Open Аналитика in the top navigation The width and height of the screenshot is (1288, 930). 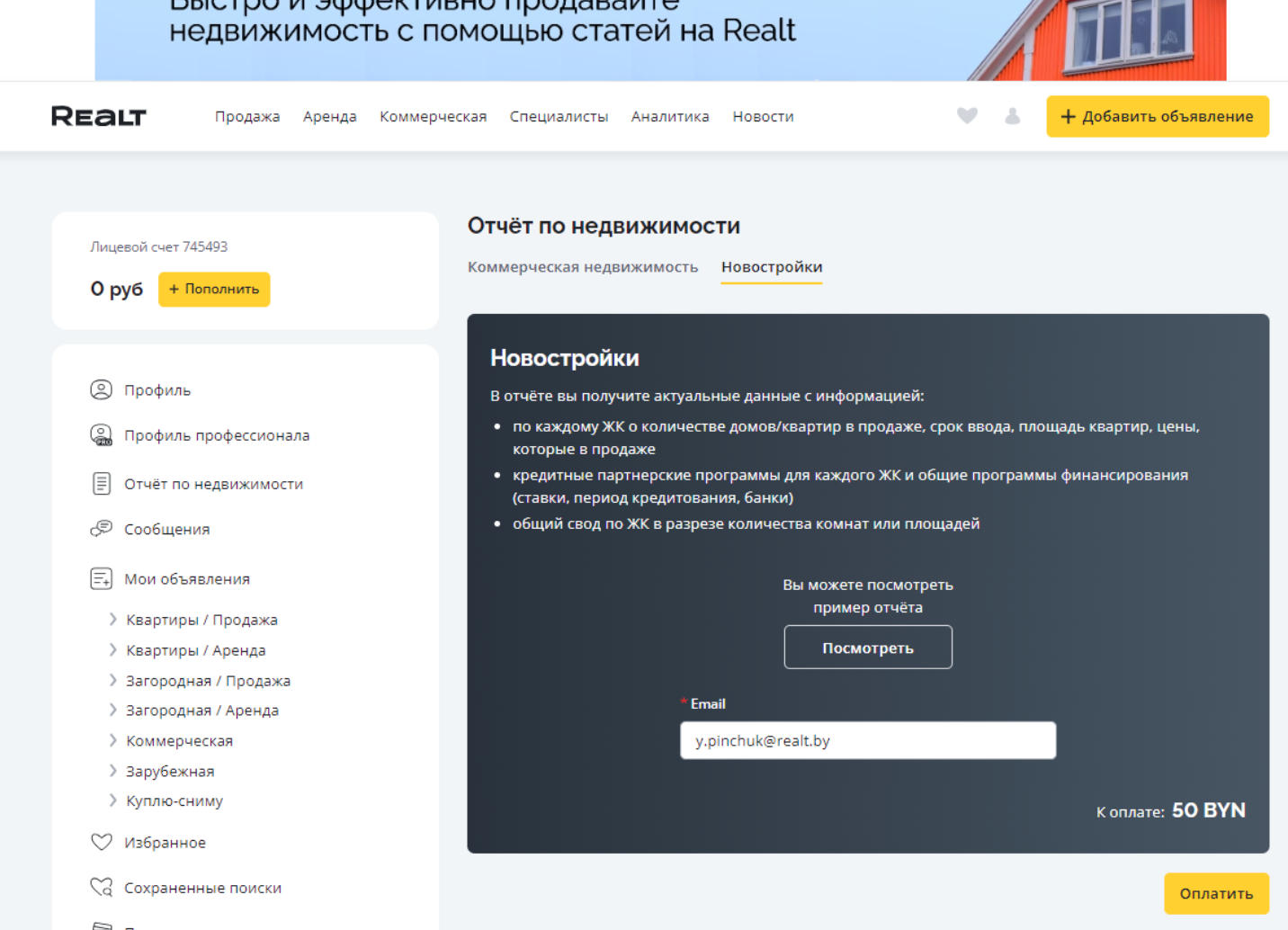click(670, 116)
